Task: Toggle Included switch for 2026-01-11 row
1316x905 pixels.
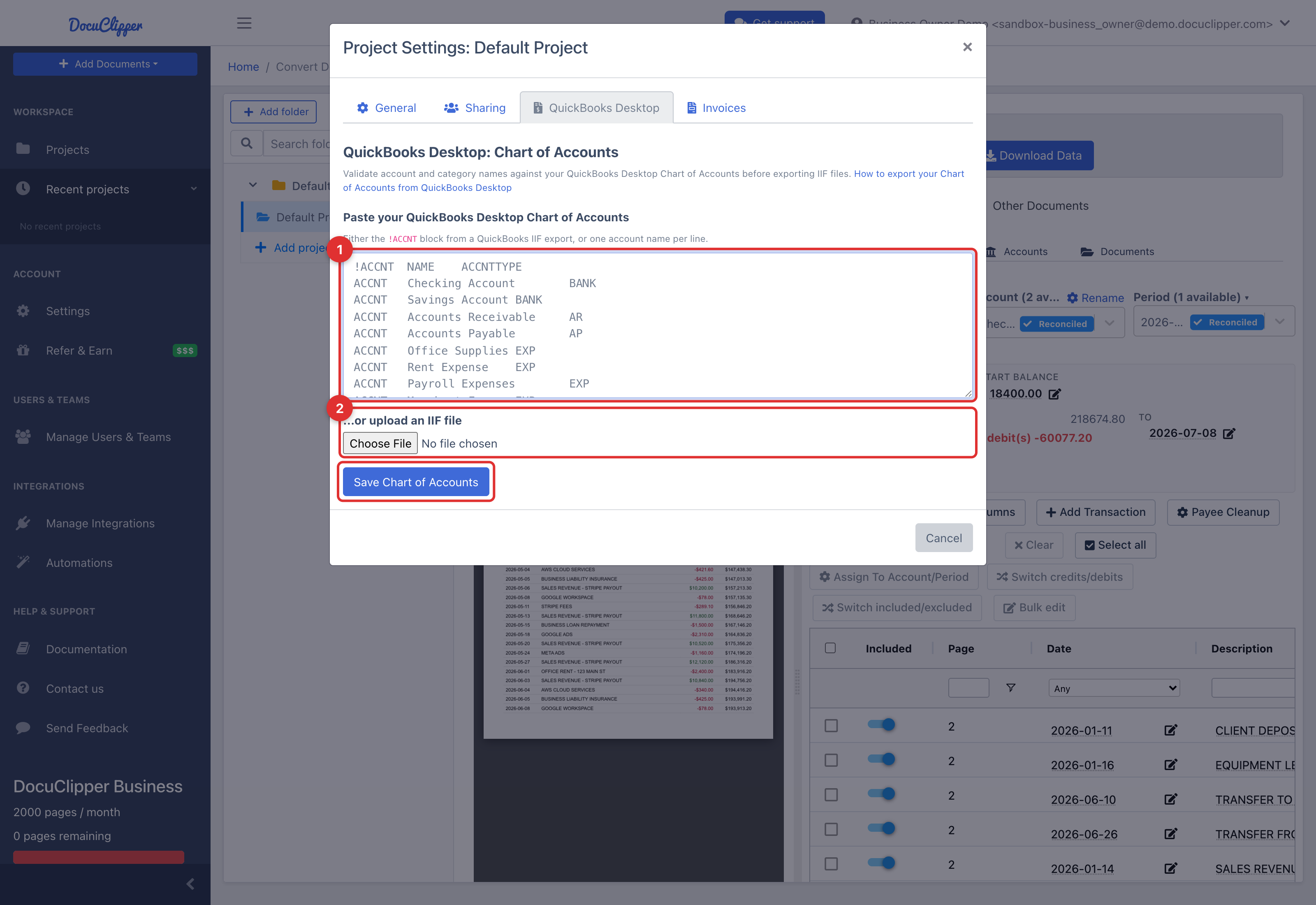Action: point(881,725)
